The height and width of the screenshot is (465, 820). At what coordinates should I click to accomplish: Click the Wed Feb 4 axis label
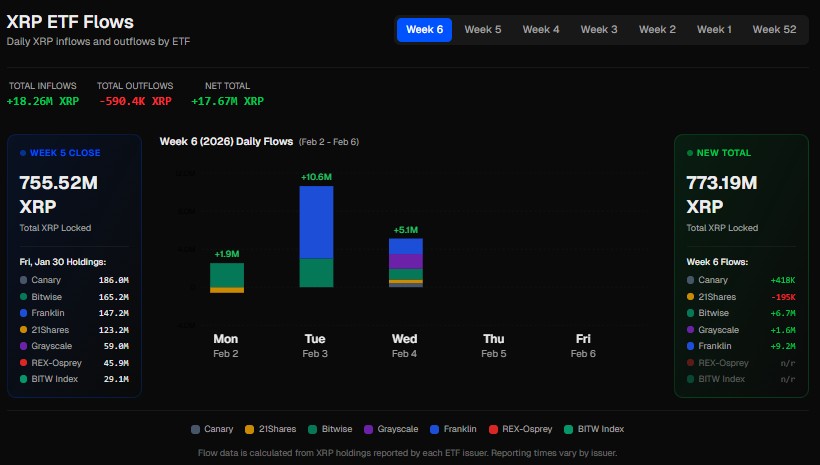404,346
